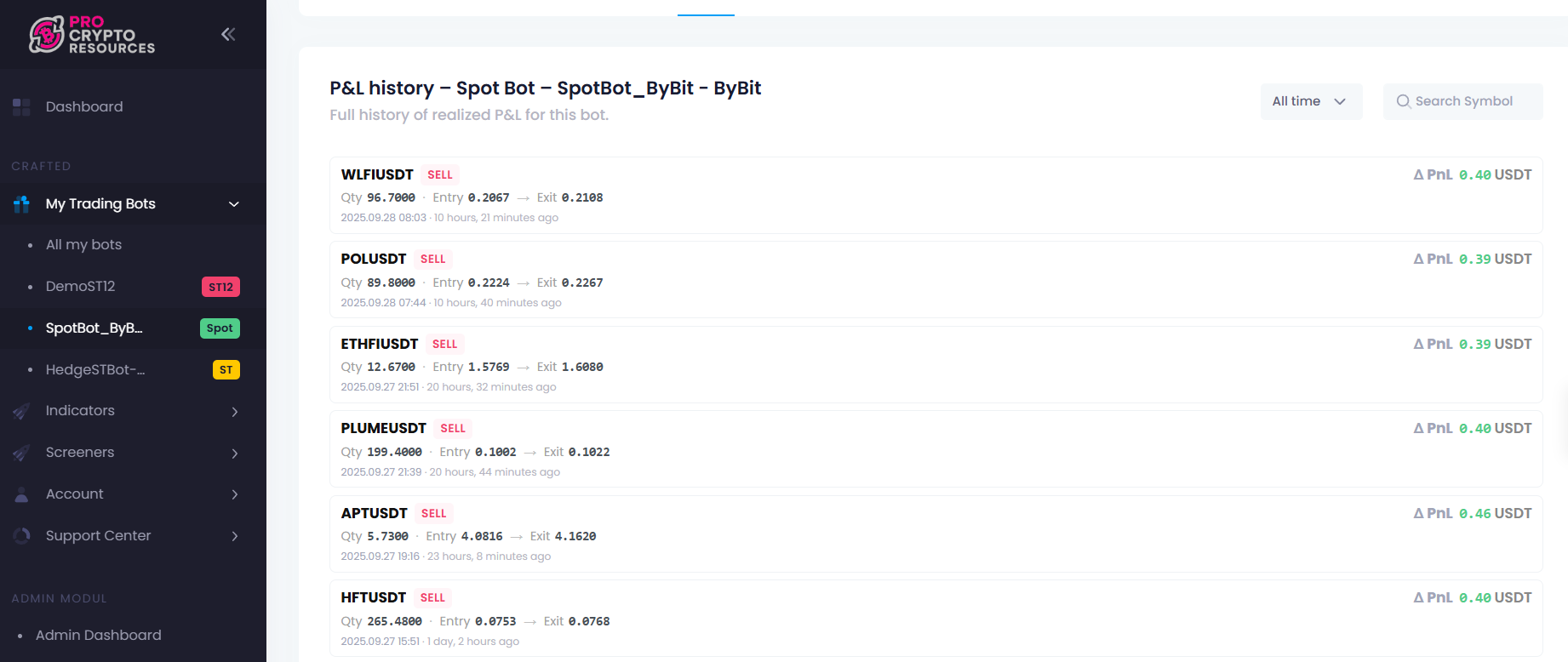Screen dimensions: 1568x662
Task: Click the POLUSDT symbol name
Action: [x=374, y=259]
